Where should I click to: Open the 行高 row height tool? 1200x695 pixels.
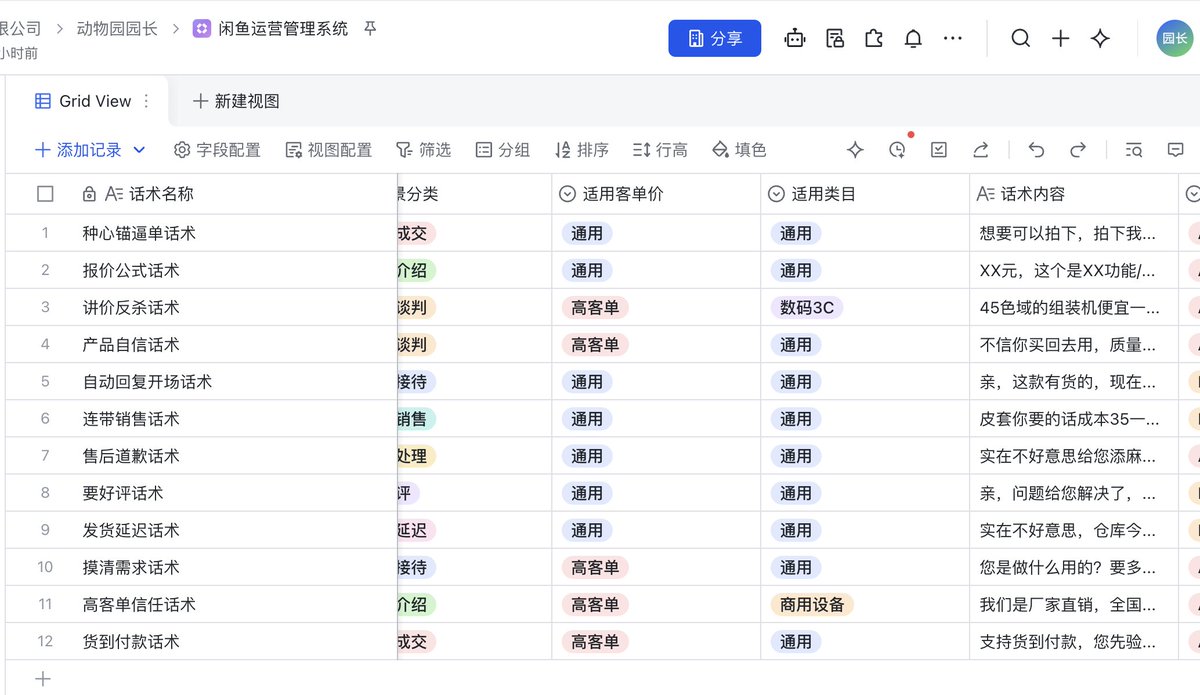pos(660,150)
